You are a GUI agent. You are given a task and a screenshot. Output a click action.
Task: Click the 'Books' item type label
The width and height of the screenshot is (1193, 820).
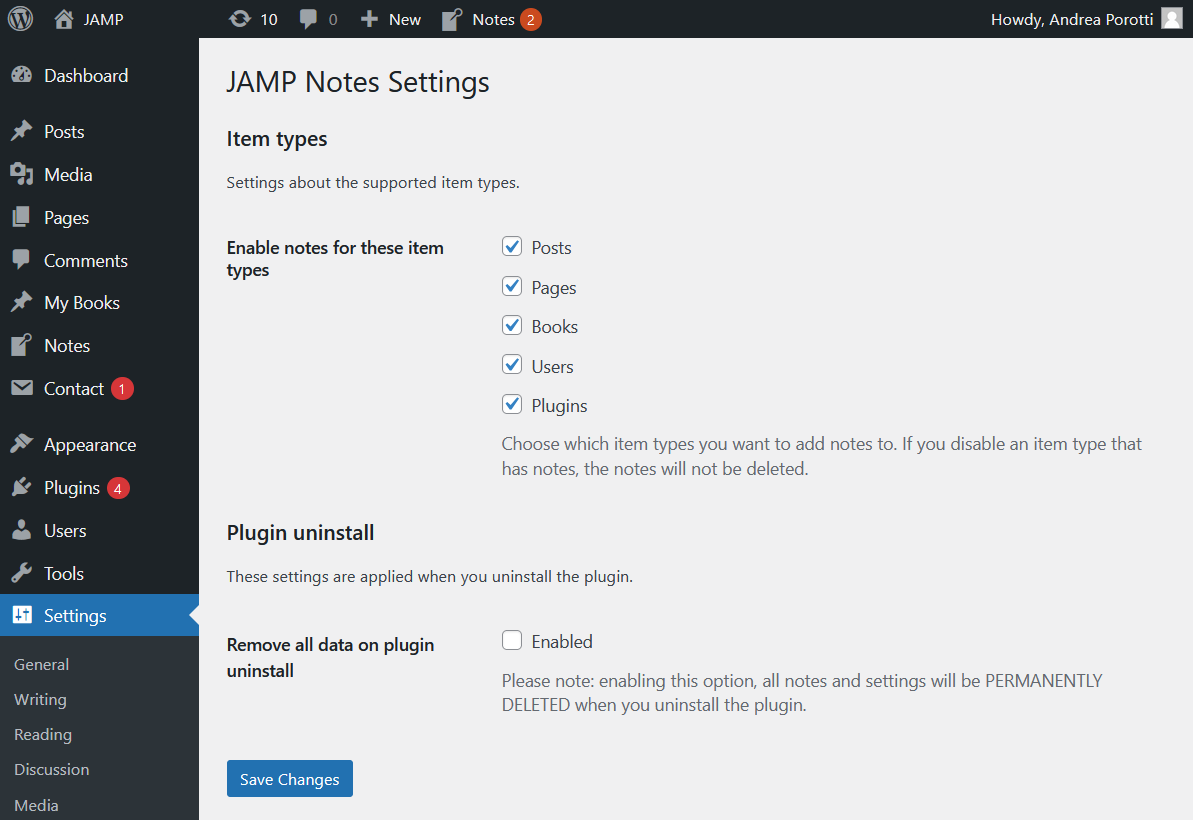click(555, 327)
